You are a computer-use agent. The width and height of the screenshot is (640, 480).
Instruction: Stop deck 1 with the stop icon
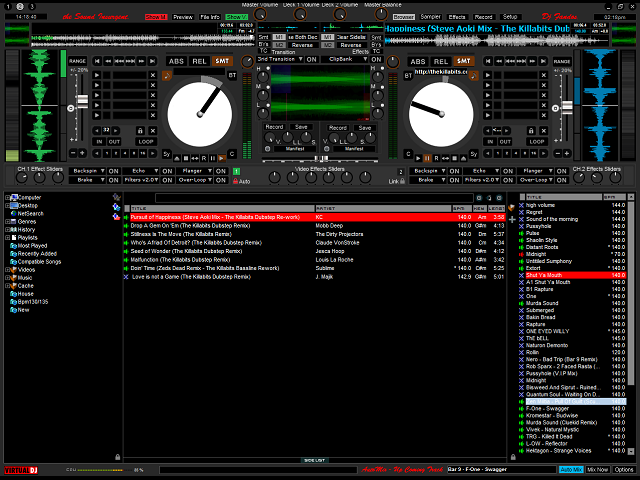(186, 158)
